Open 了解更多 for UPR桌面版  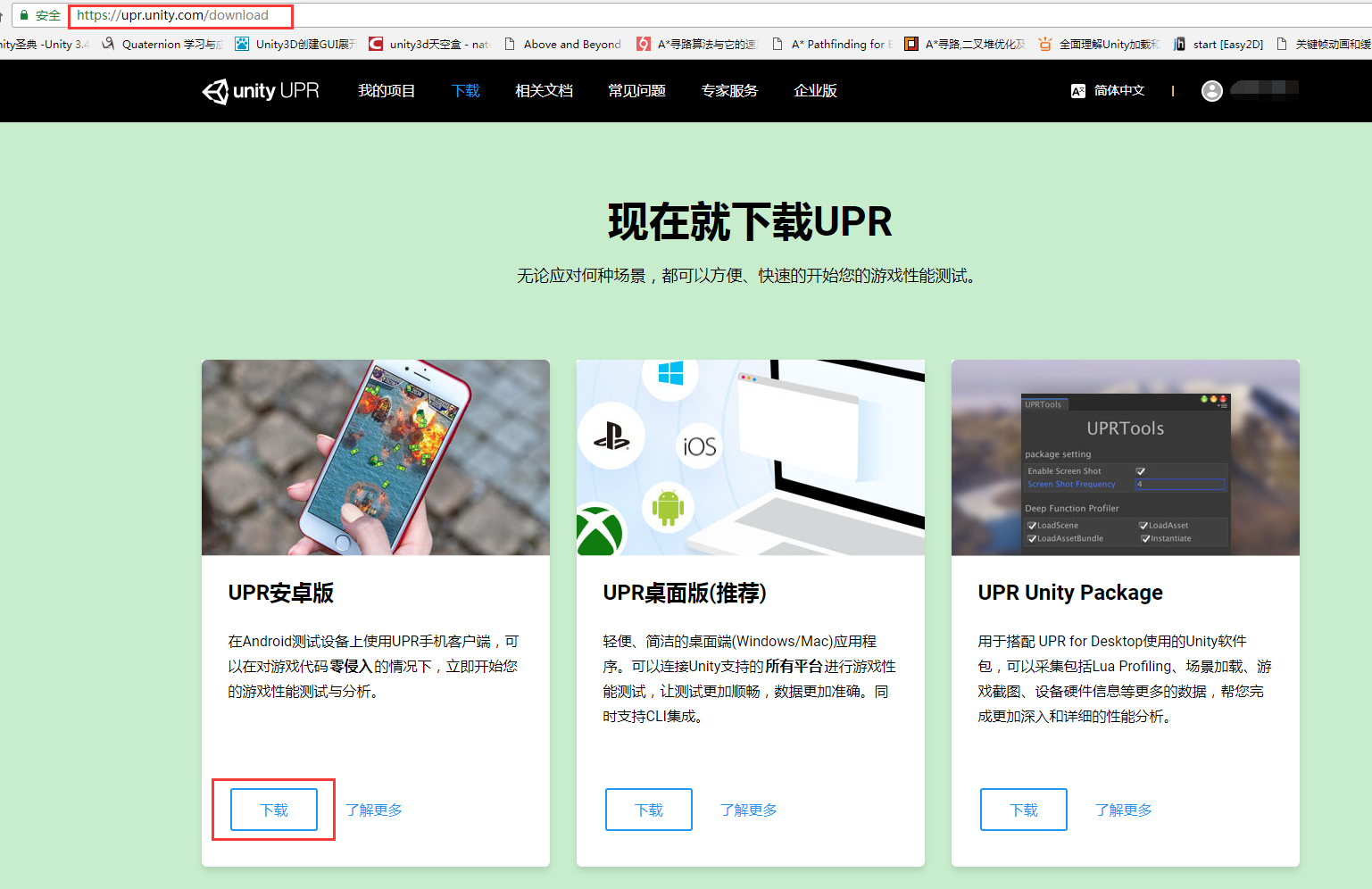(748, 809)
